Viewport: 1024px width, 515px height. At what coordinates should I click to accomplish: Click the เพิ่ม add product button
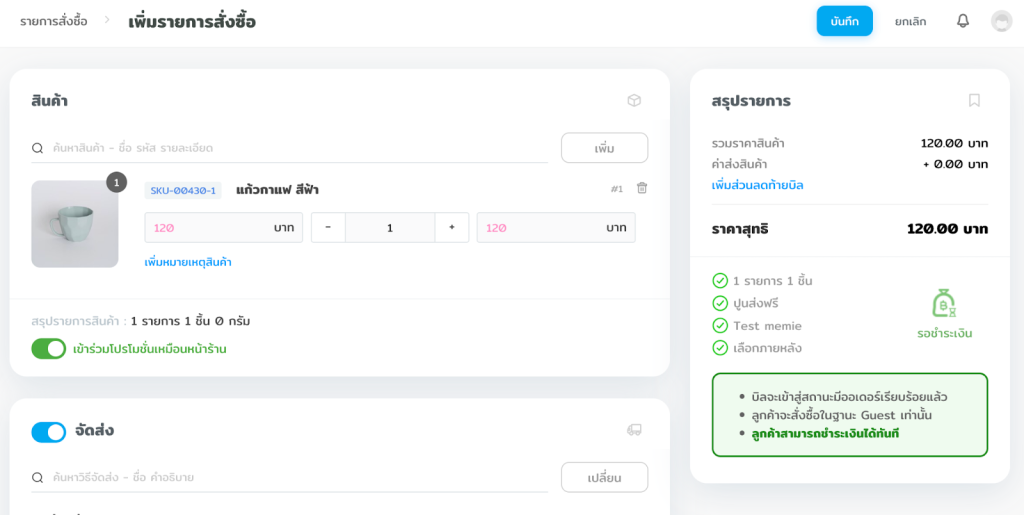coord(604,148)
